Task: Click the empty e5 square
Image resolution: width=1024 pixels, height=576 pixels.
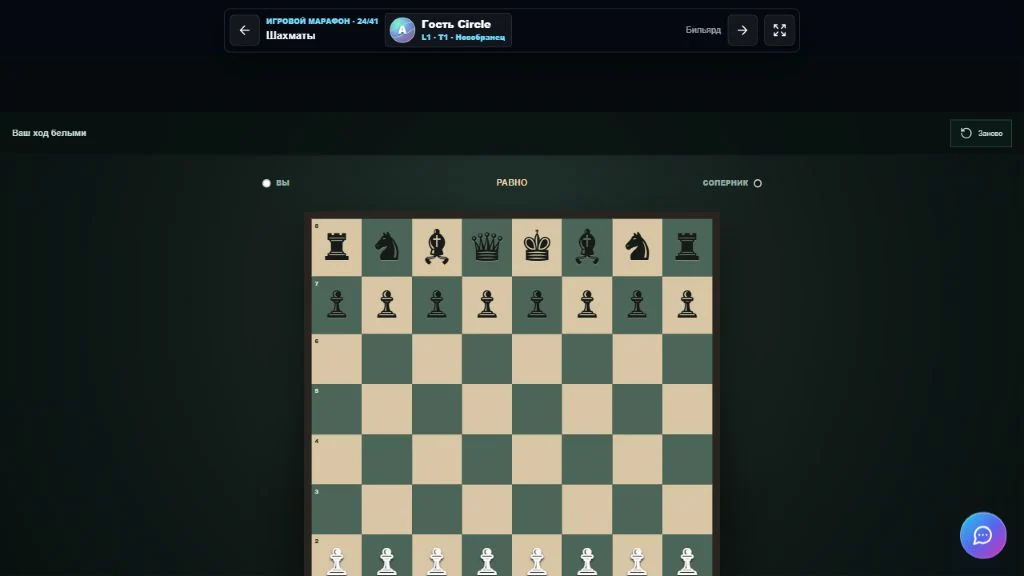Action: click(537, 409)
